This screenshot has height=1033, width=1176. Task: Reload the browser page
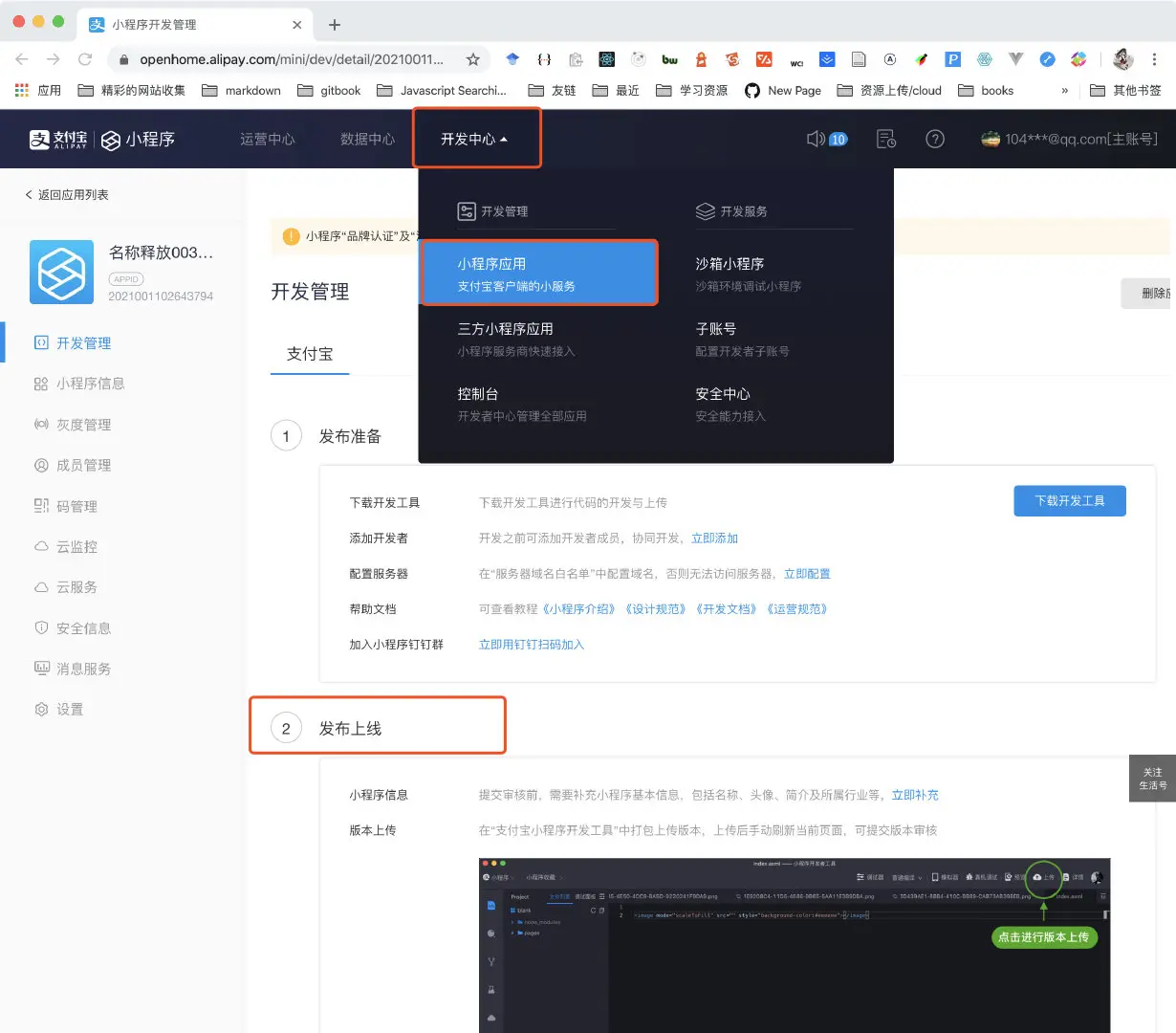85,59
